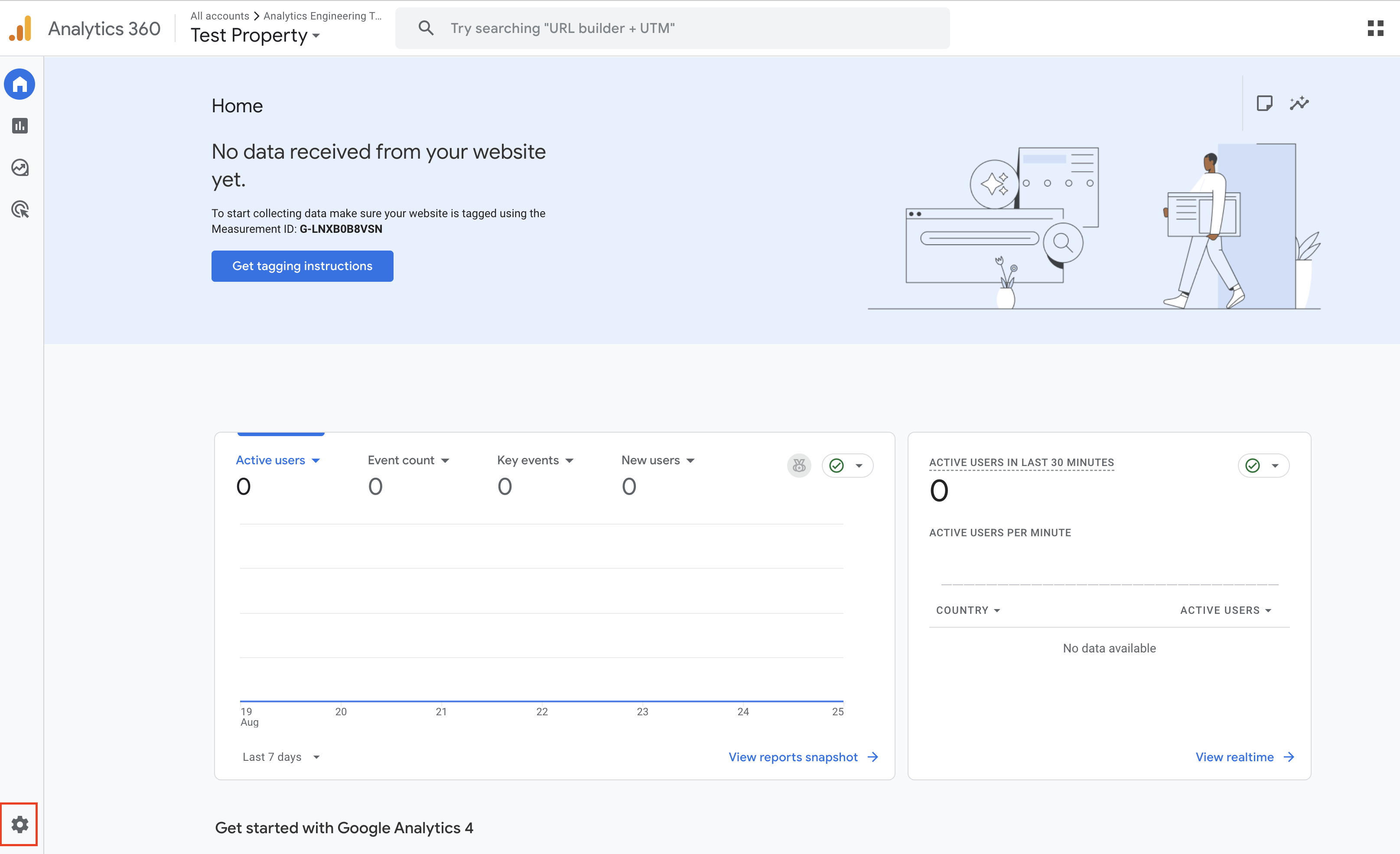1400x854 pixels.
Task: Click Get tagging instructions button
Action: 302,266
